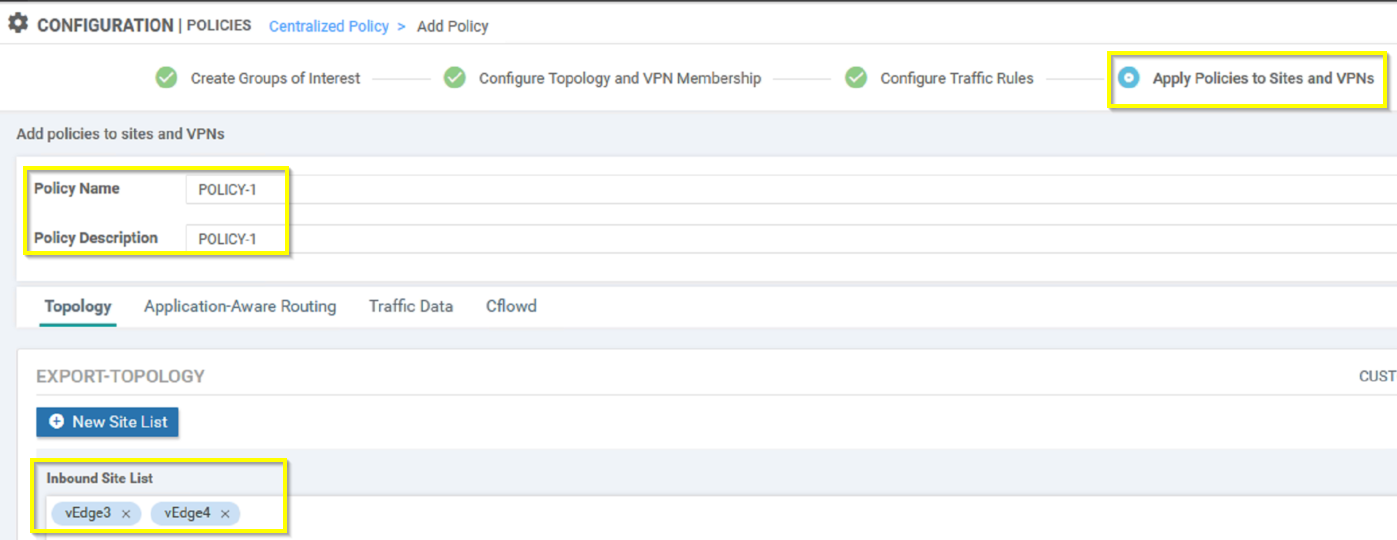Click the Inbound Site List label
This screenshot has width=1397, height=540.
pos(100,478)
